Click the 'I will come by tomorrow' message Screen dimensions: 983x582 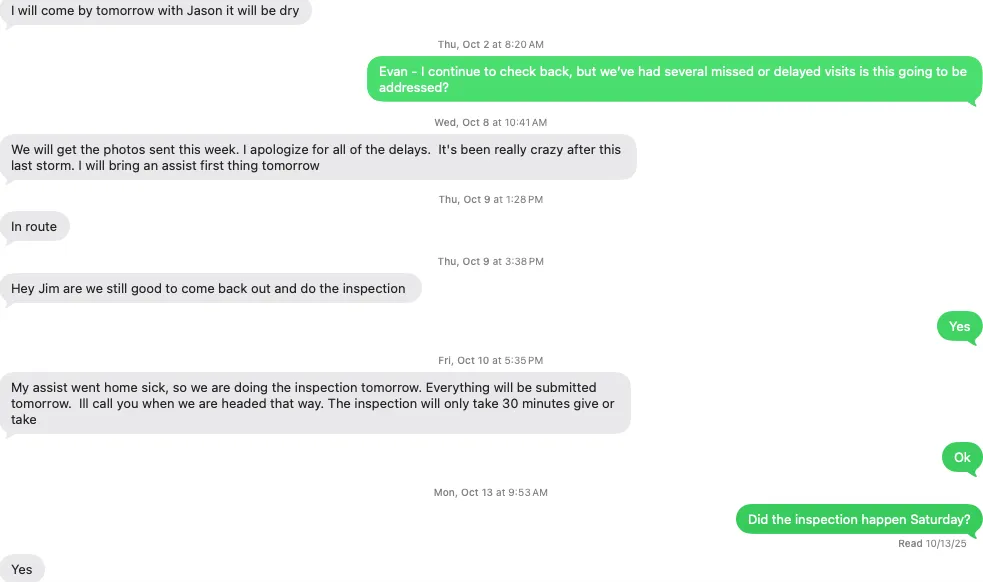tap(155, 12)
